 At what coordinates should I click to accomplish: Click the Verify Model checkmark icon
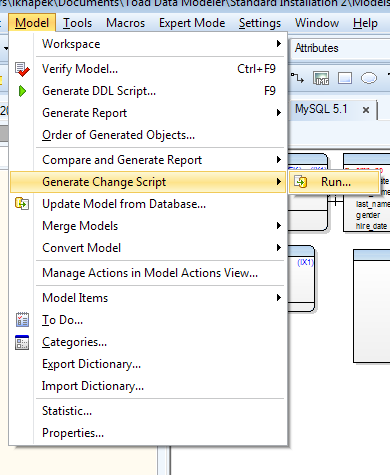click(22, 69)
